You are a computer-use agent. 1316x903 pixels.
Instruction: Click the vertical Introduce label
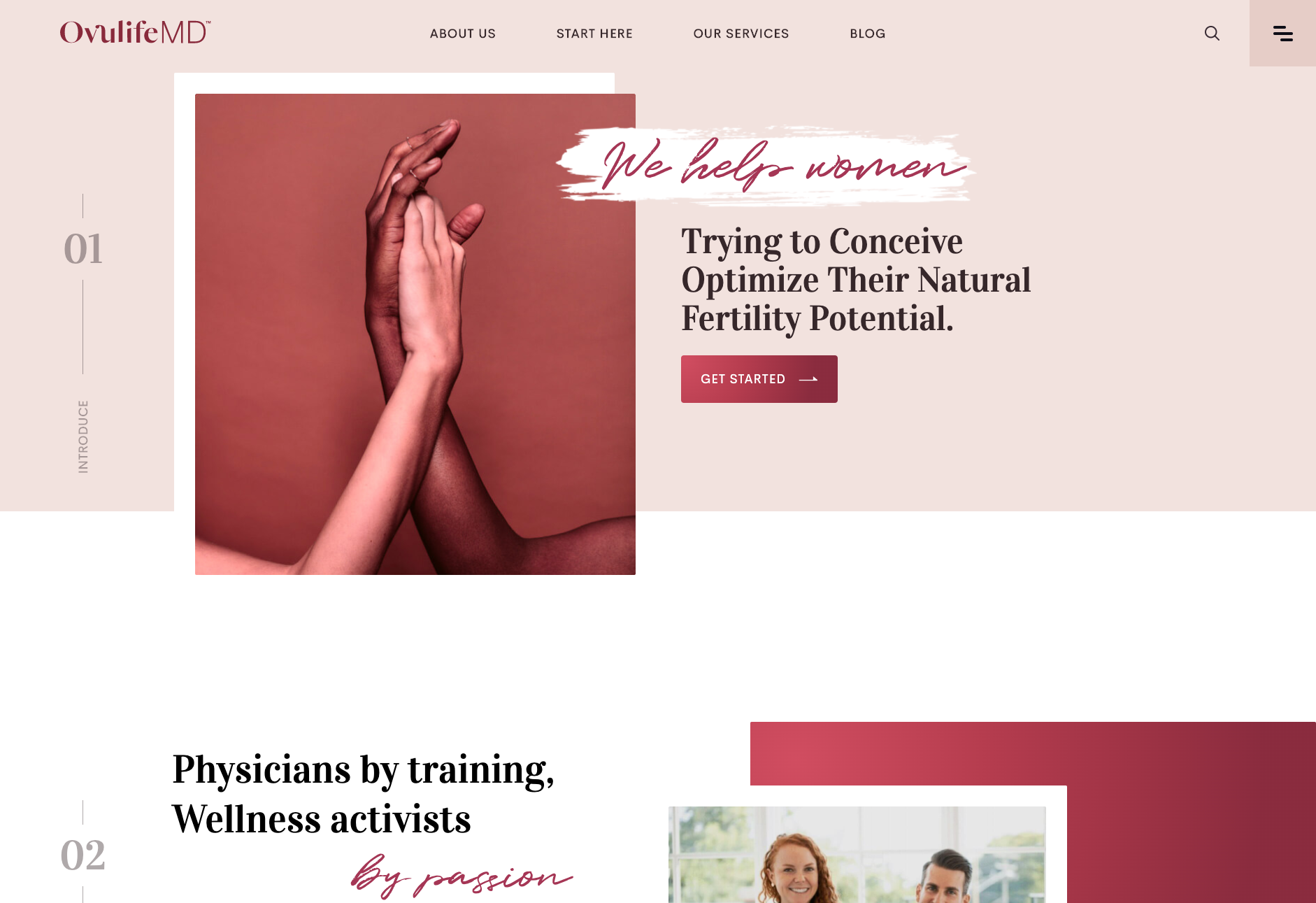pyautogui.click(x=83, y=436)
